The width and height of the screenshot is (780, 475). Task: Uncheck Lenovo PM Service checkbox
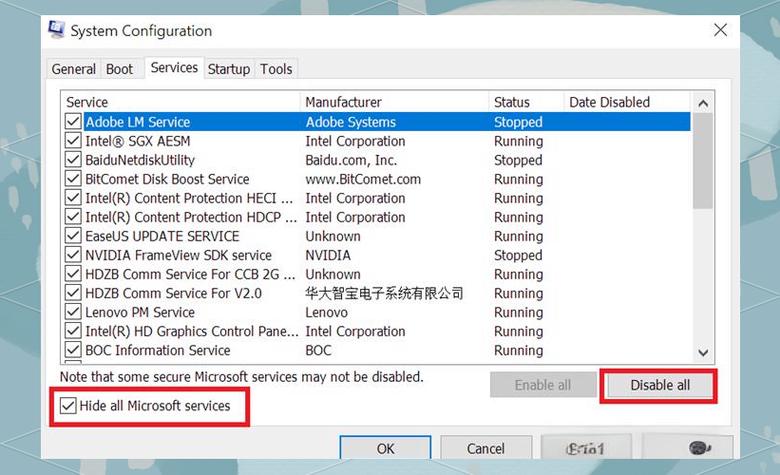coord(73,312)
